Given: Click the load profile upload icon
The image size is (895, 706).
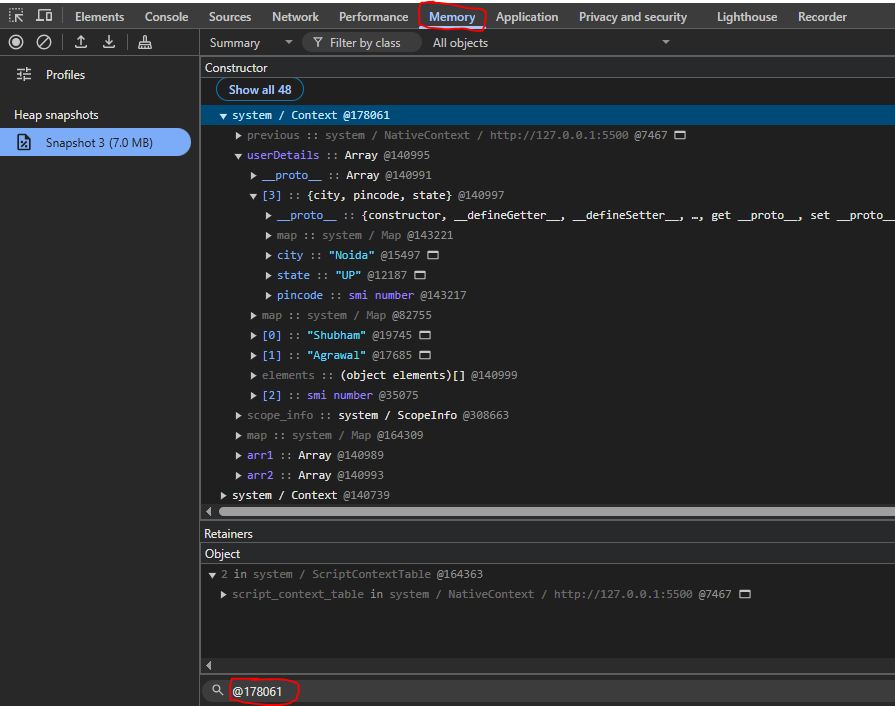Looking at the screenshot, I should click(x=81, y=42).
